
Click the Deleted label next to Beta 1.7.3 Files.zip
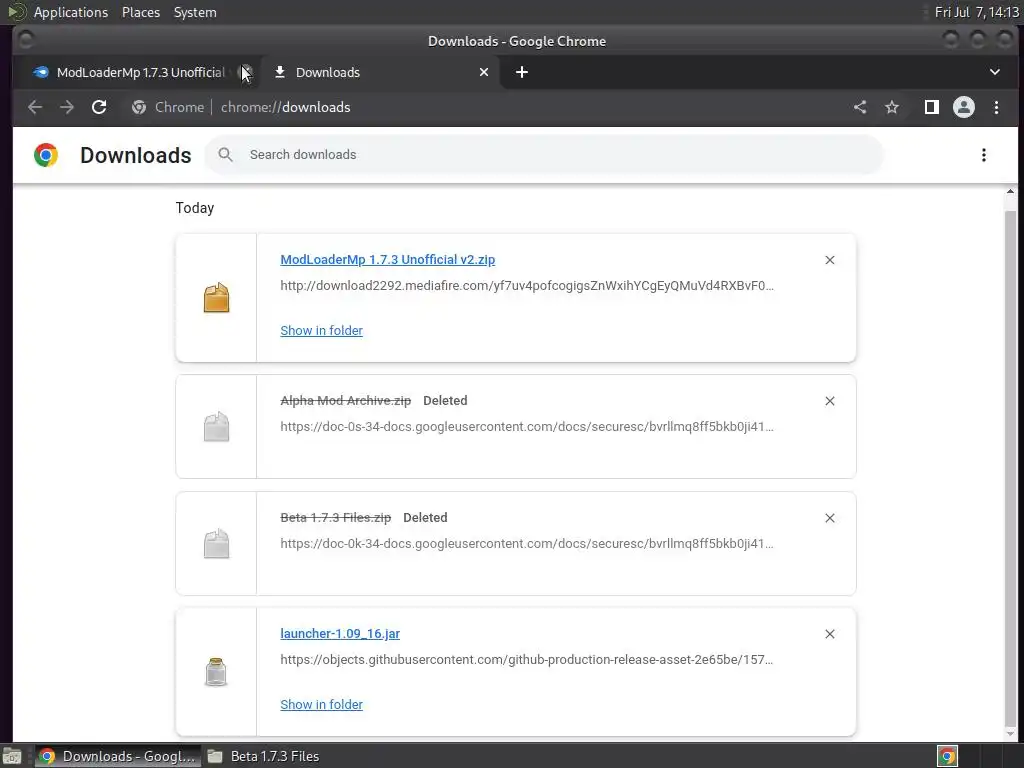click(425, 517)
